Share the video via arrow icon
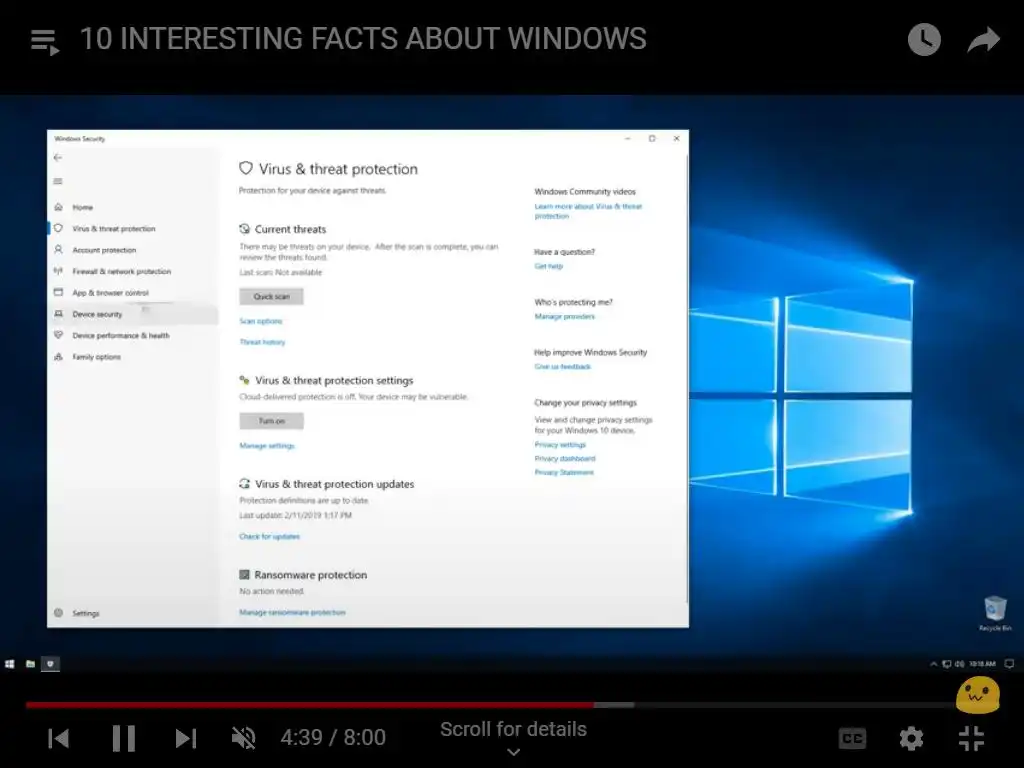 (984, 39)
